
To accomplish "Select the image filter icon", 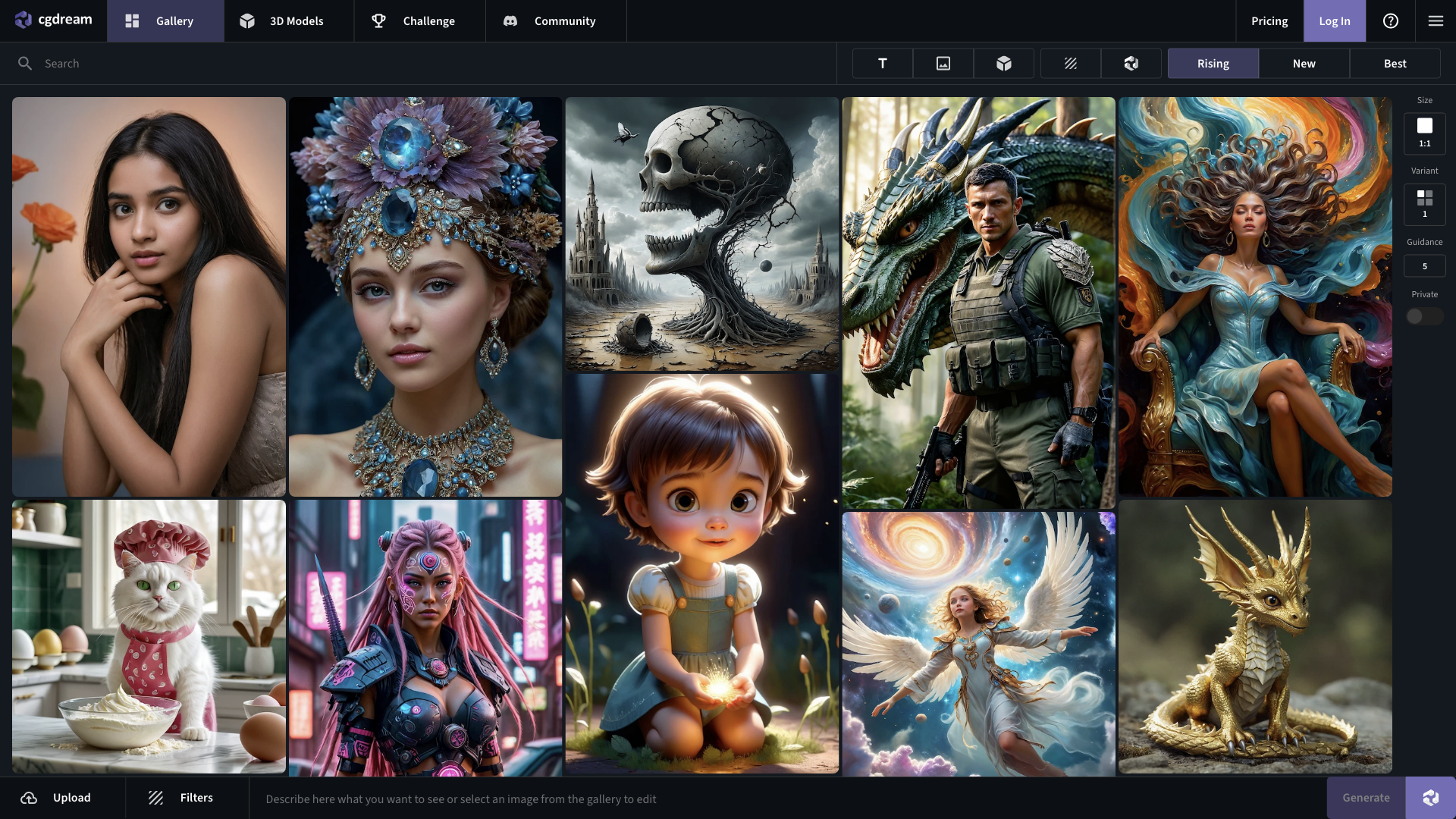I will 943,63.
